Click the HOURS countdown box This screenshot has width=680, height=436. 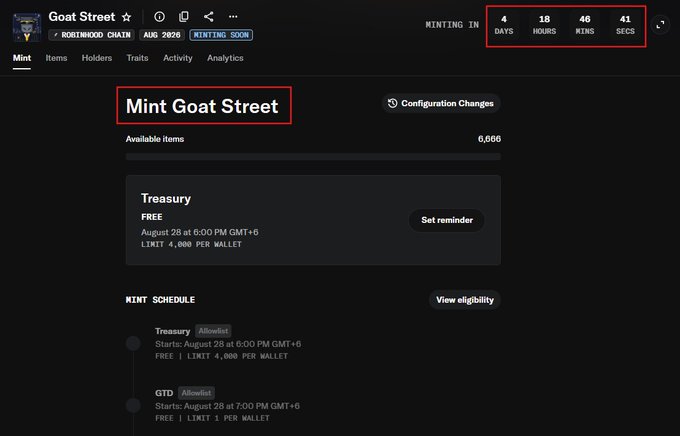(x=544, y=26)
